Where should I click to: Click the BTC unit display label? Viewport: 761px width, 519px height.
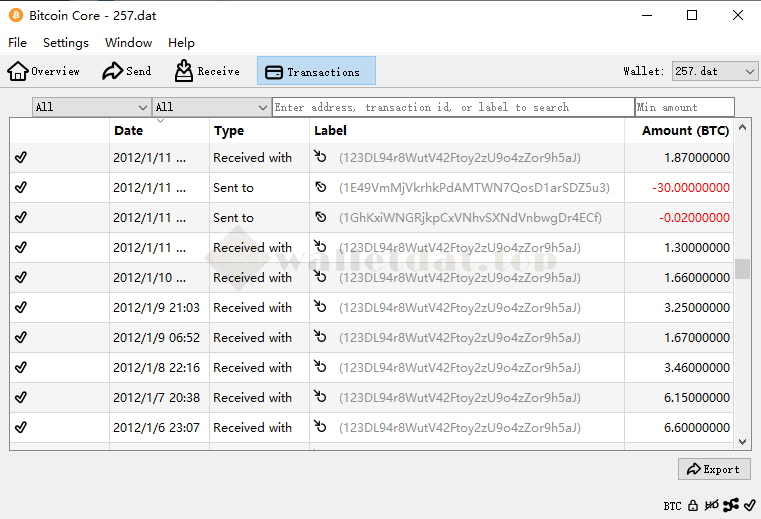coord(672,506)
